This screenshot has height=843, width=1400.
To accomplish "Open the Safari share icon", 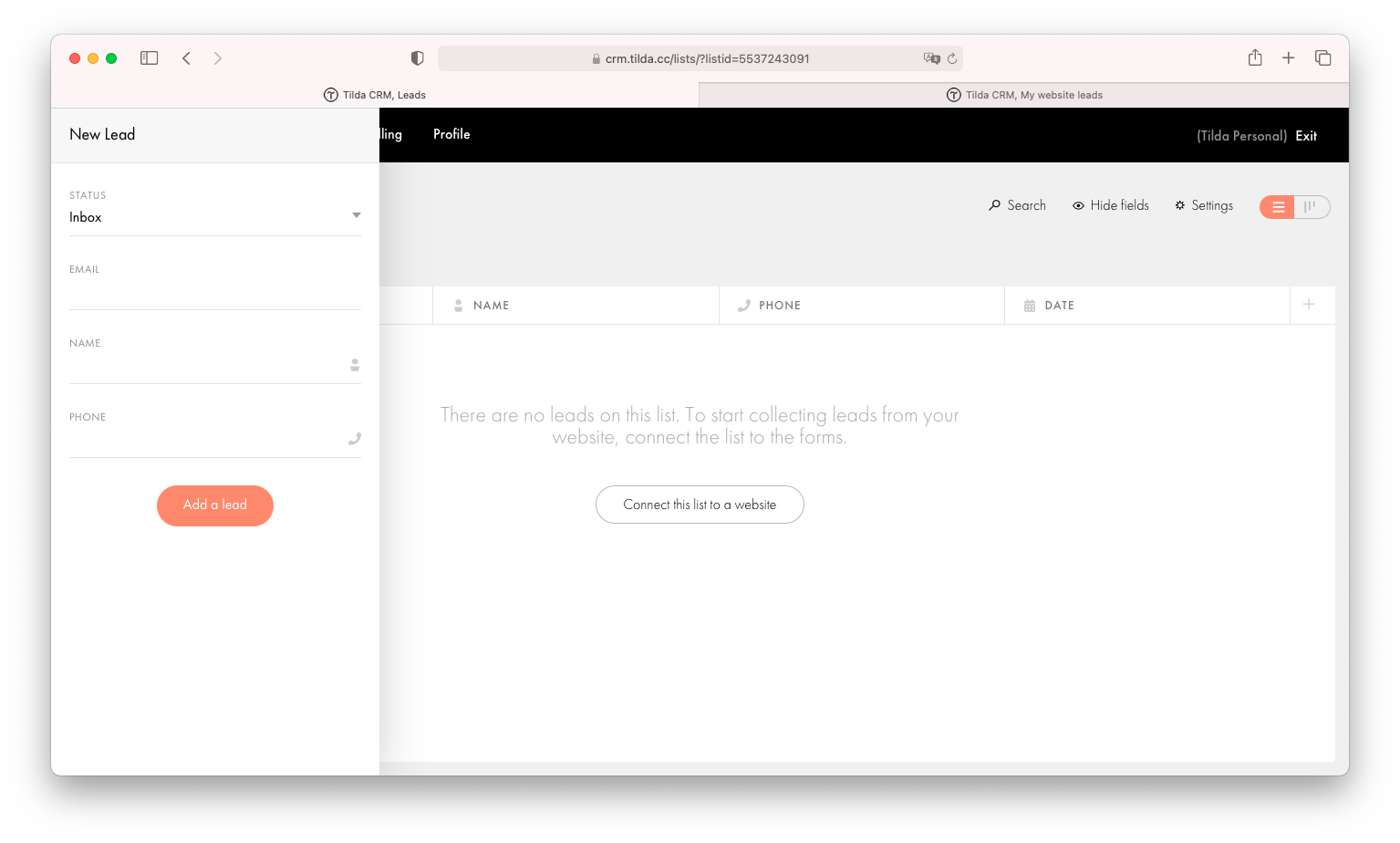I will click(x=1255, y=57).
